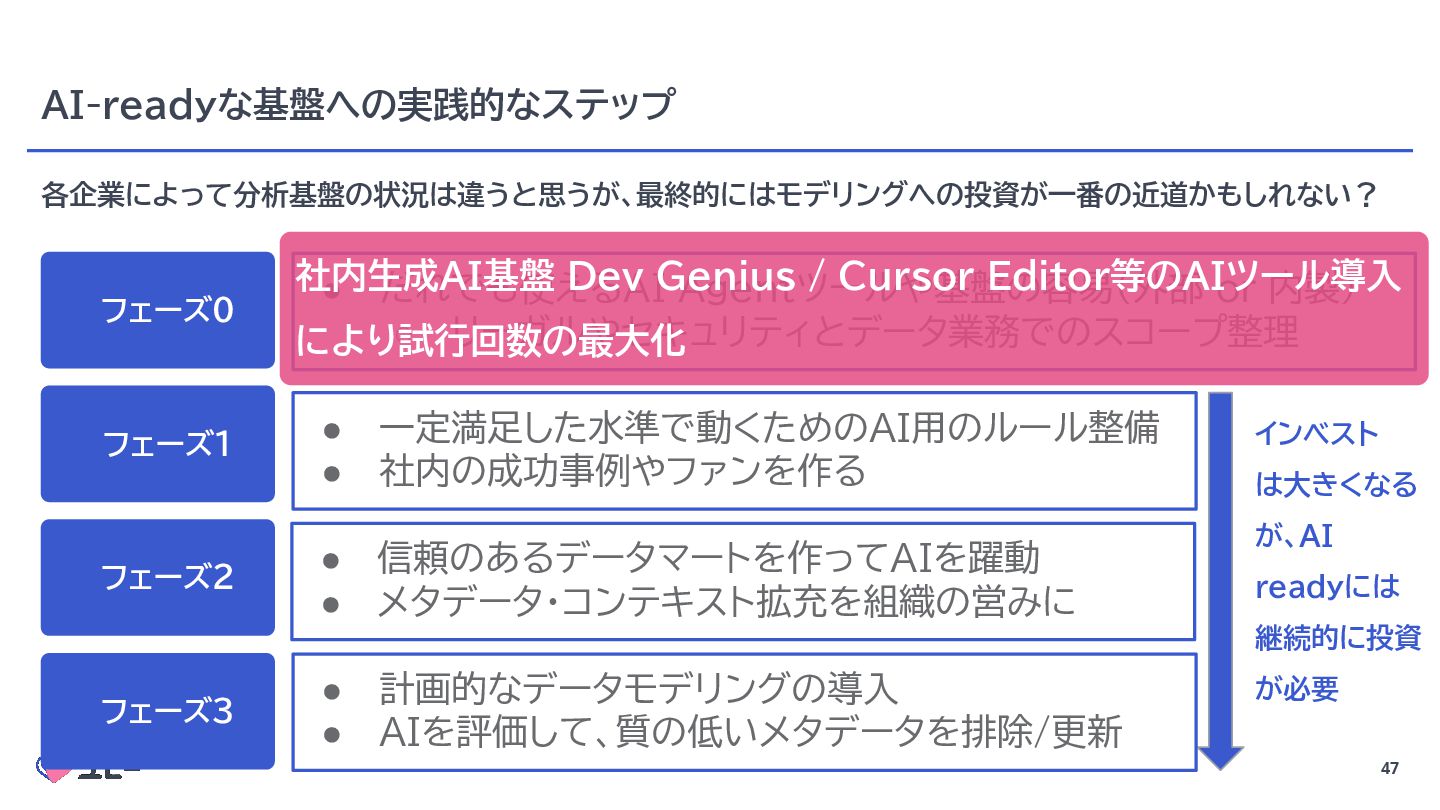Click the bullet before 信頼のあるデータマート
This screenshot has height=810, width=1440.
[333, 559]
